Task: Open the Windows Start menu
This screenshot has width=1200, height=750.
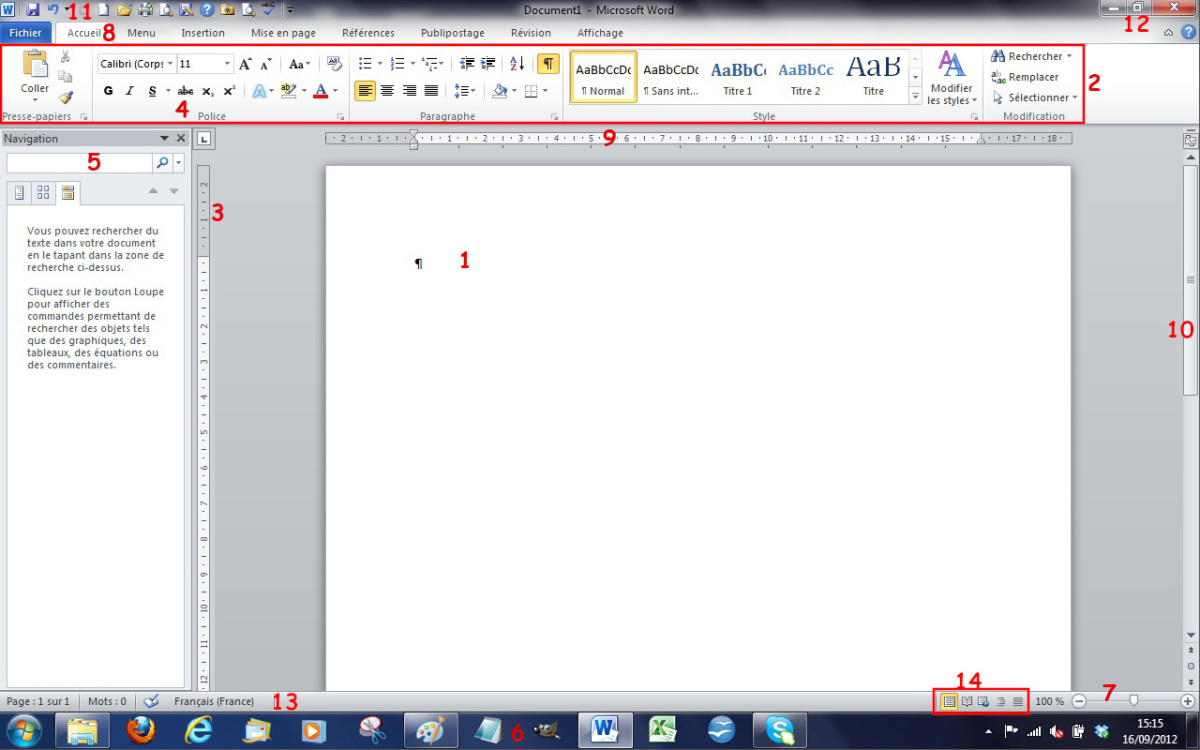Action: 24,731
